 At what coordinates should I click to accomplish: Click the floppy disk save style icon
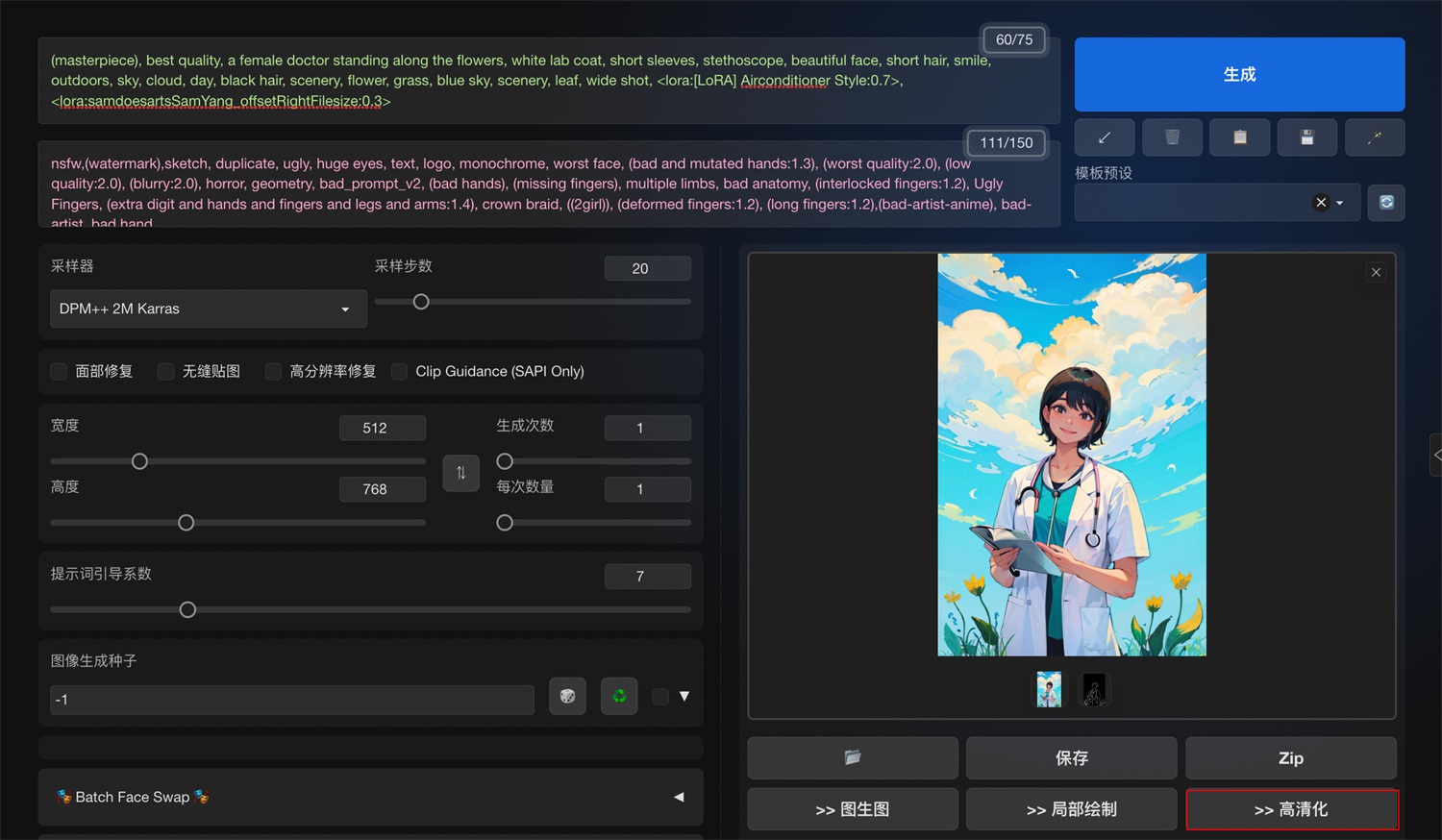[1306, 137]
